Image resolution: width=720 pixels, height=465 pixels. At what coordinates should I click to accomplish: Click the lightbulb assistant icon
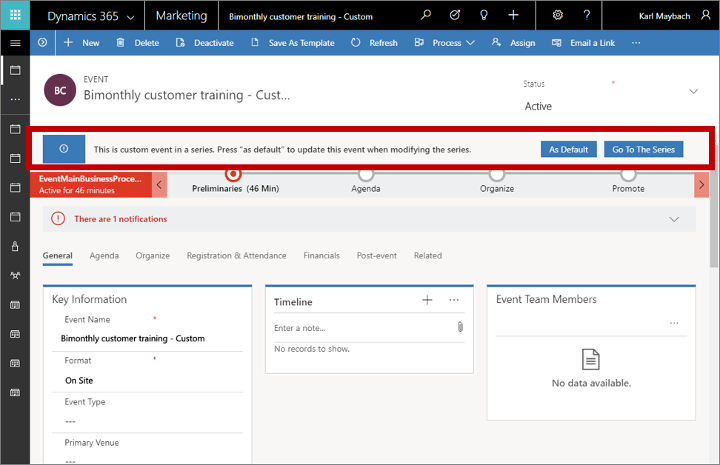pos(484,15)
